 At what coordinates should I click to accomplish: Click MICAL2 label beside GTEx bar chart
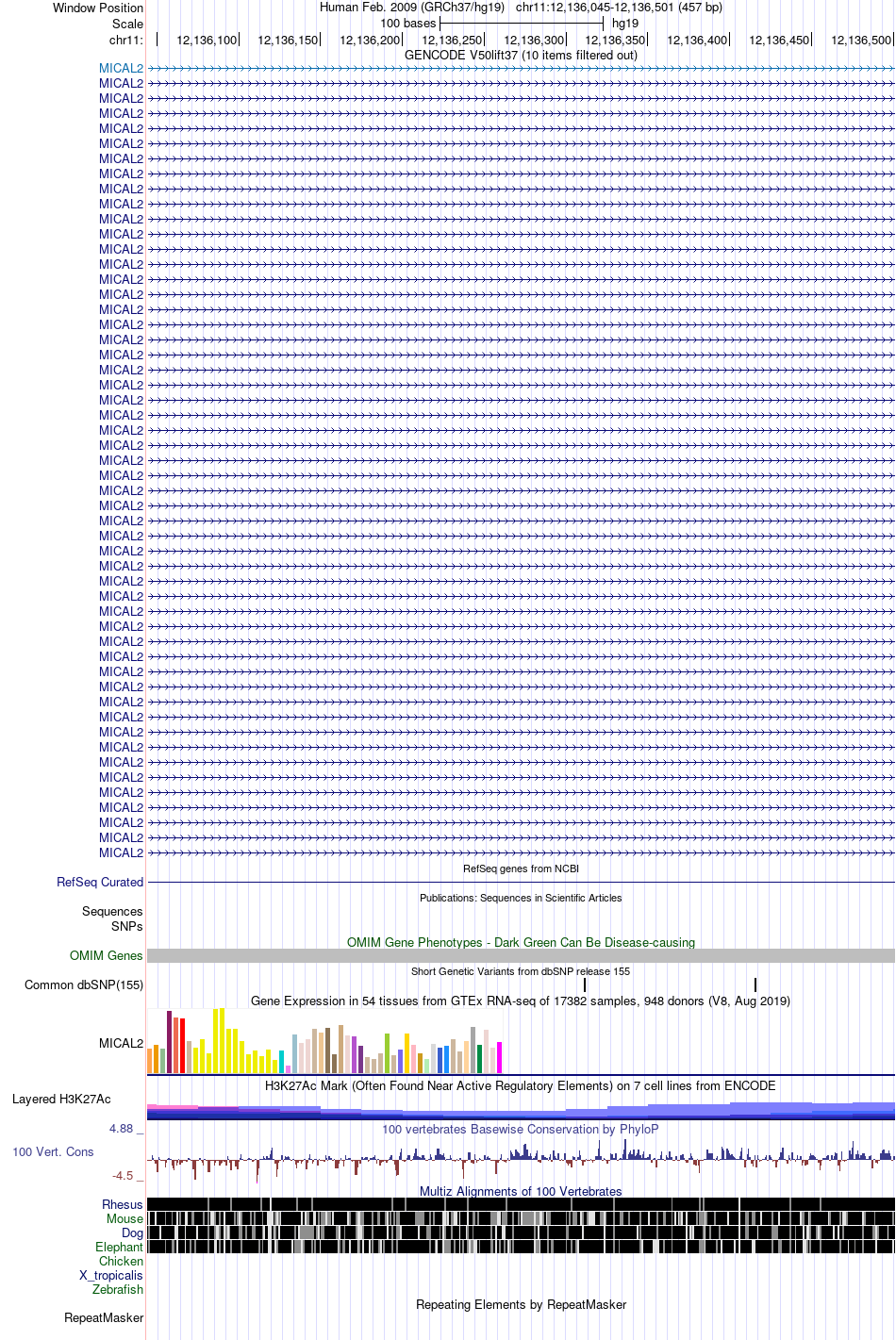121,1043
